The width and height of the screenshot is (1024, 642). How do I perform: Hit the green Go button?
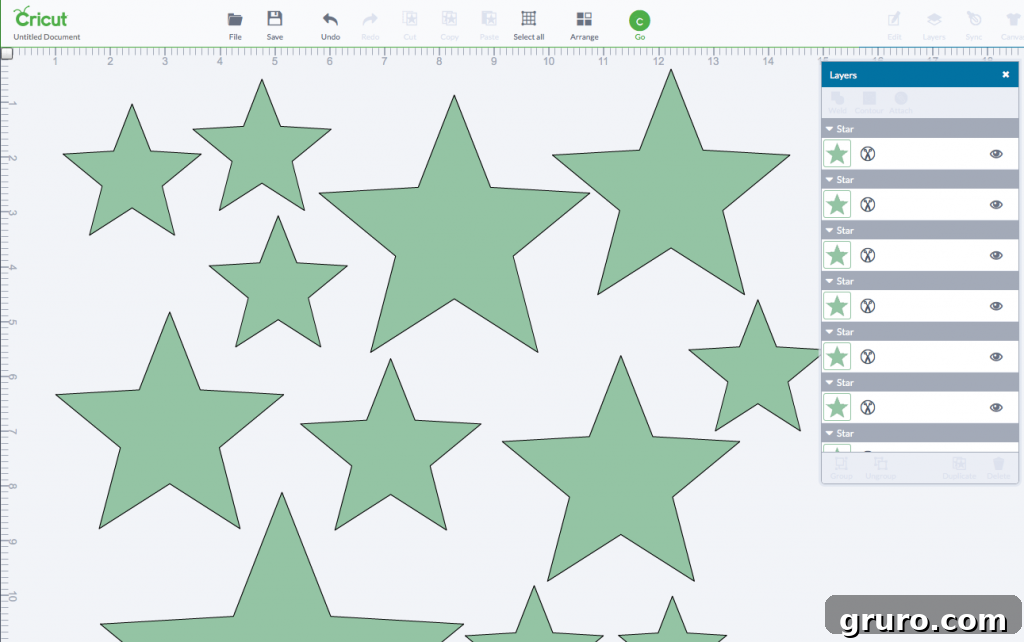(x=639, y=22)
